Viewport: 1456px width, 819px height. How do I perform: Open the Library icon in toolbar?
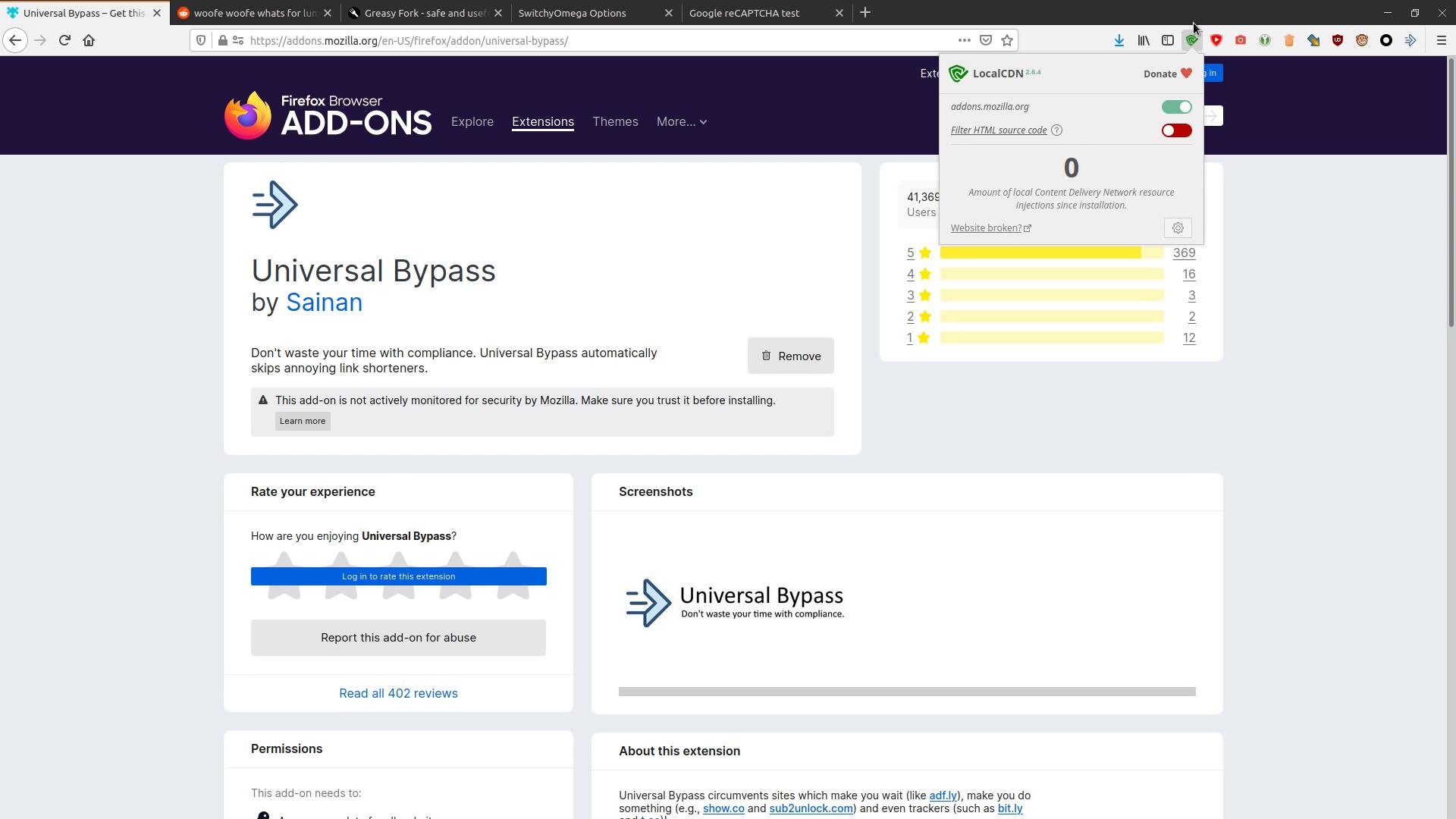coord(1144,40)
